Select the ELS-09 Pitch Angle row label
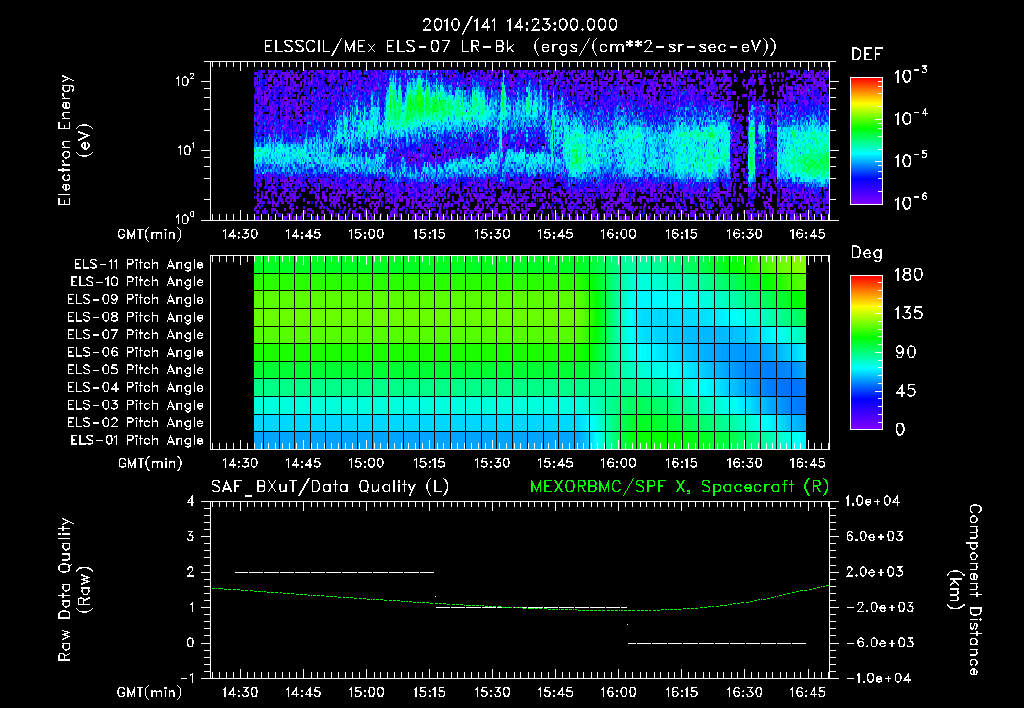Screen dimensions: 1024x708 point(135,299)
